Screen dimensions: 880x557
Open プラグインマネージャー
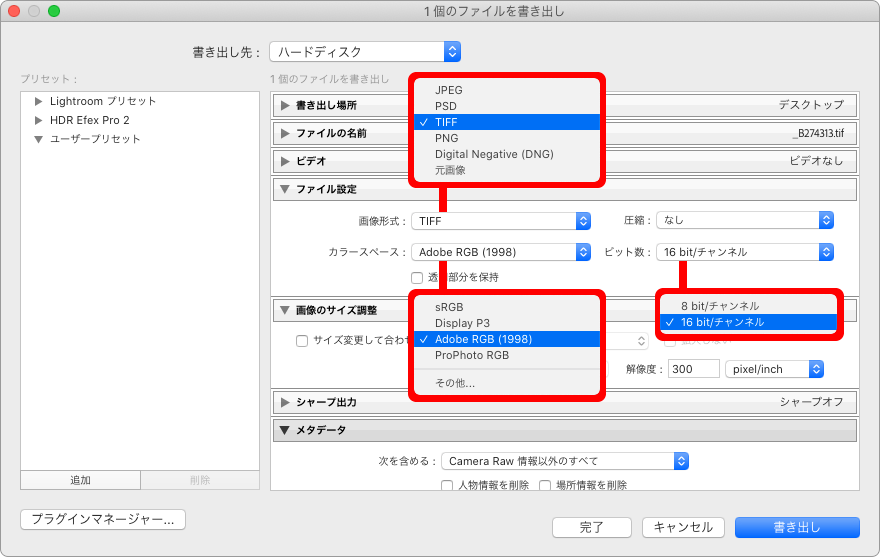click(103, 519)
